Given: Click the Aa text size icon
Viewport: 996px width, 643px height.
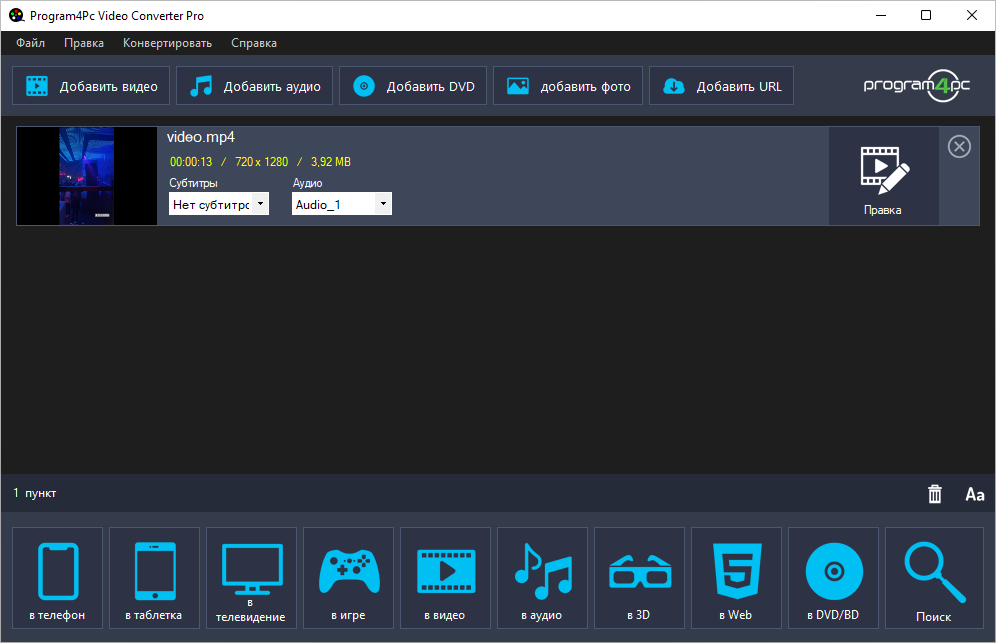Looking at the screenshot, I should [x=974, y=494].
